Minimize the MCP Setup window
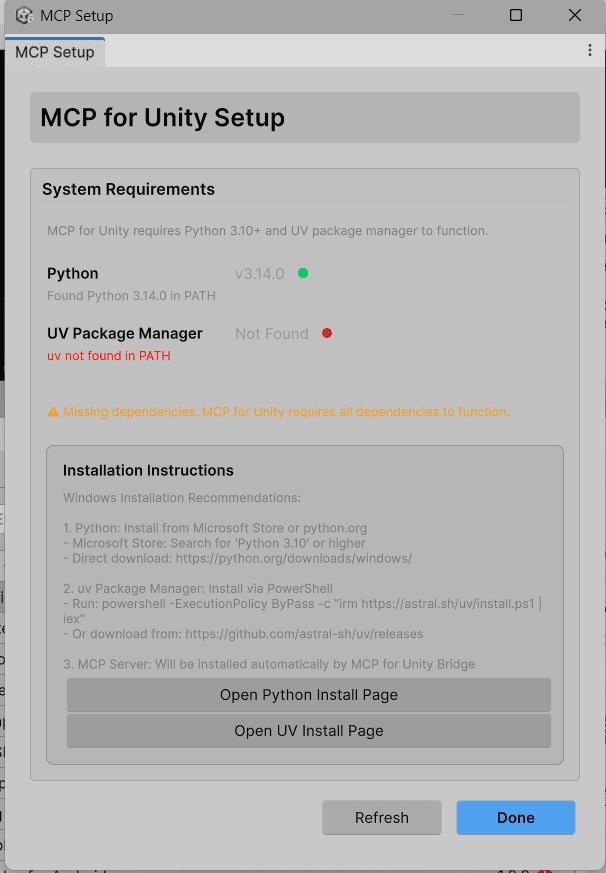606x873 pixels. [x=458, y=16]
